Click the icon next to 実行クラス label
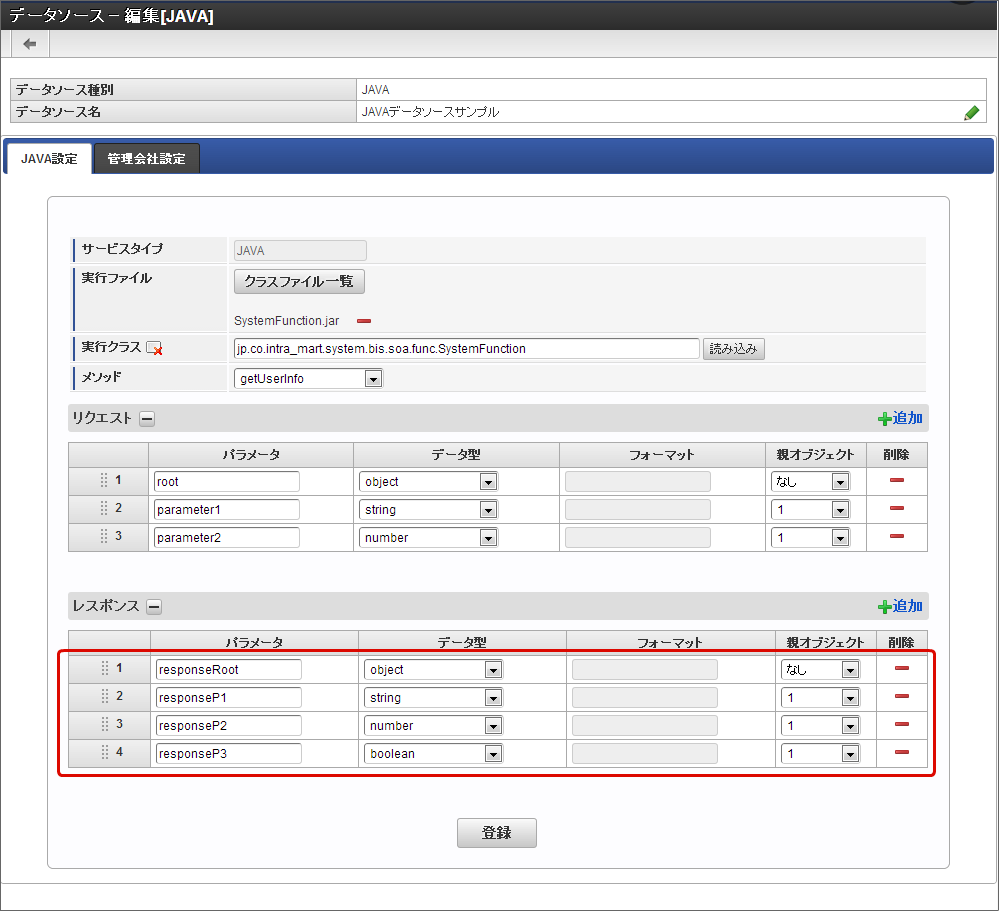The height and width of the screenshot is (911, 999). 154,349
